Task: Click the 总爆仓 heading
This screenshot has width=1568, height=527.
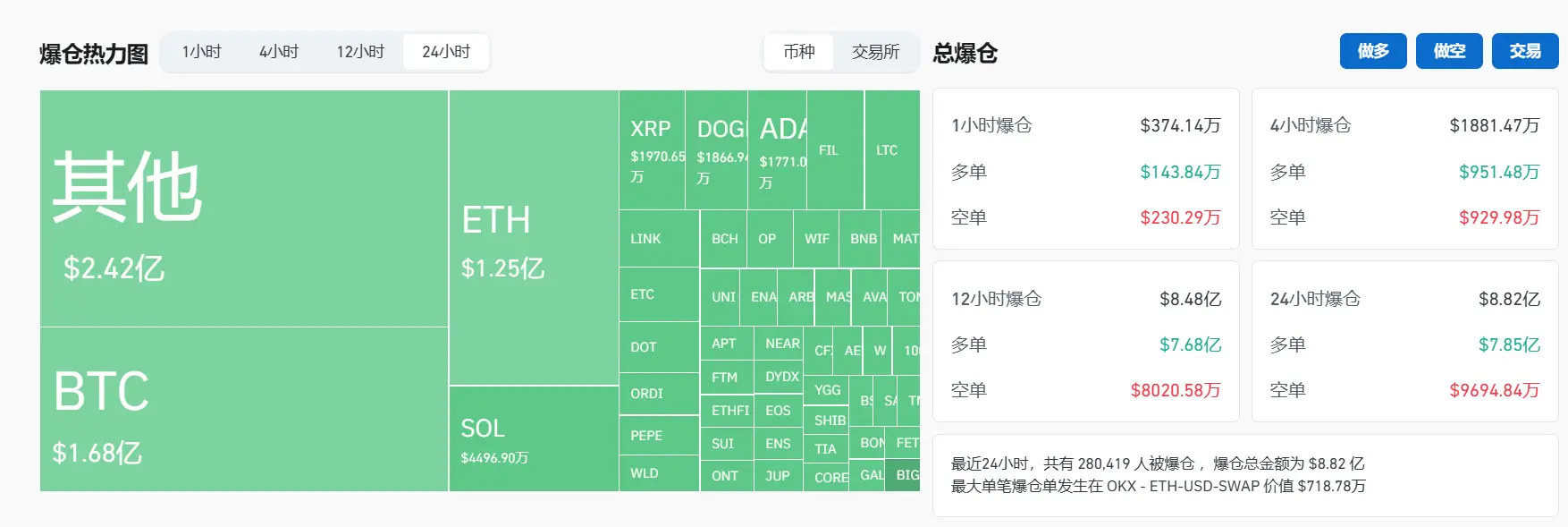Action: pos(965,53)
